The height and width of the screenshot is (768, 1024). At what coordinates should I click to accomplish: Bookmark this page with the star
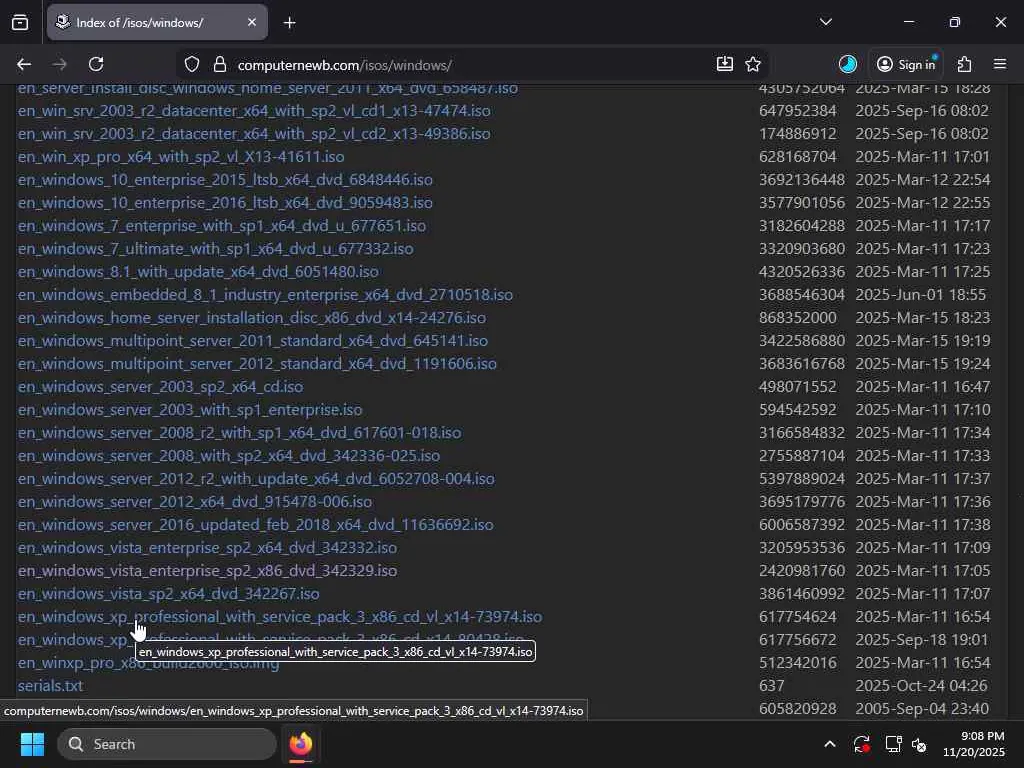(x=753, y=64)
